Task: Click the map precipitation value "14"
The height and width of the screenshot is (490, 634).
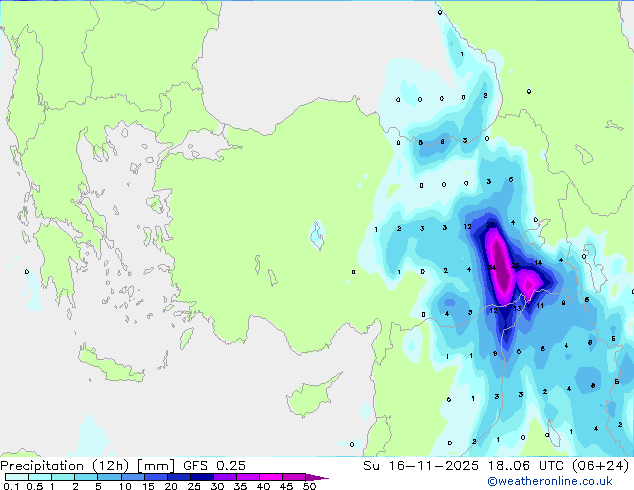Action: 538,263
